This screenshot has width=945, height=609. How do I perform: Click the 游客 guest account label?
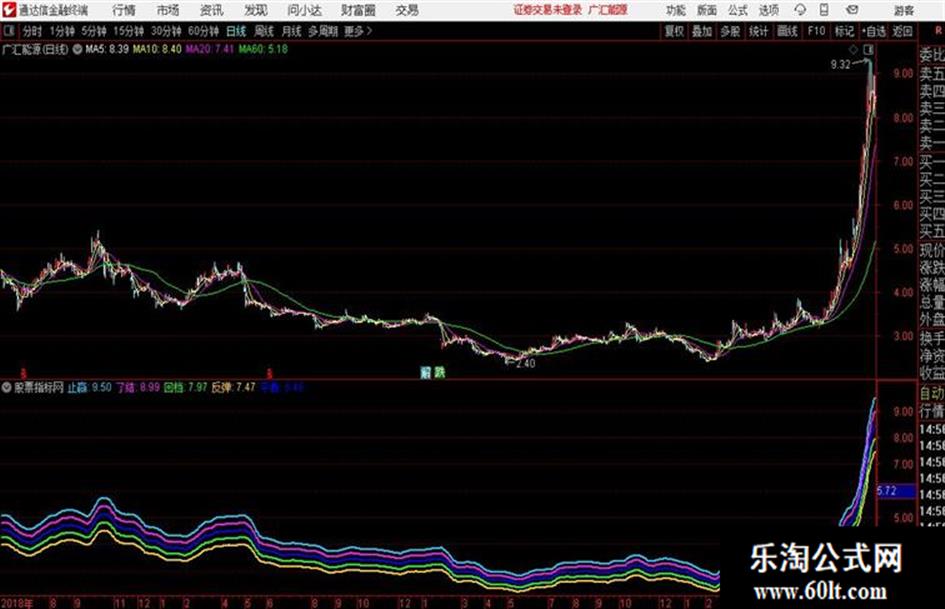[x=903, y=10]
